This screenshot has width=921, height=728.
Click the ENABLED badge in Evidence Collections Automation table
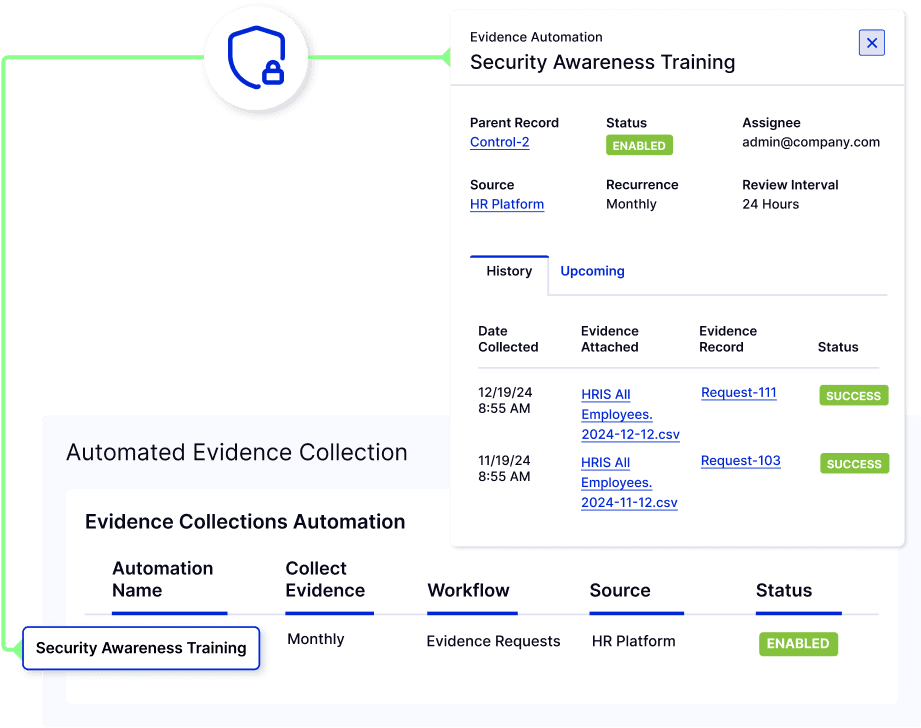pyautogui.click(x=798, y=643)
